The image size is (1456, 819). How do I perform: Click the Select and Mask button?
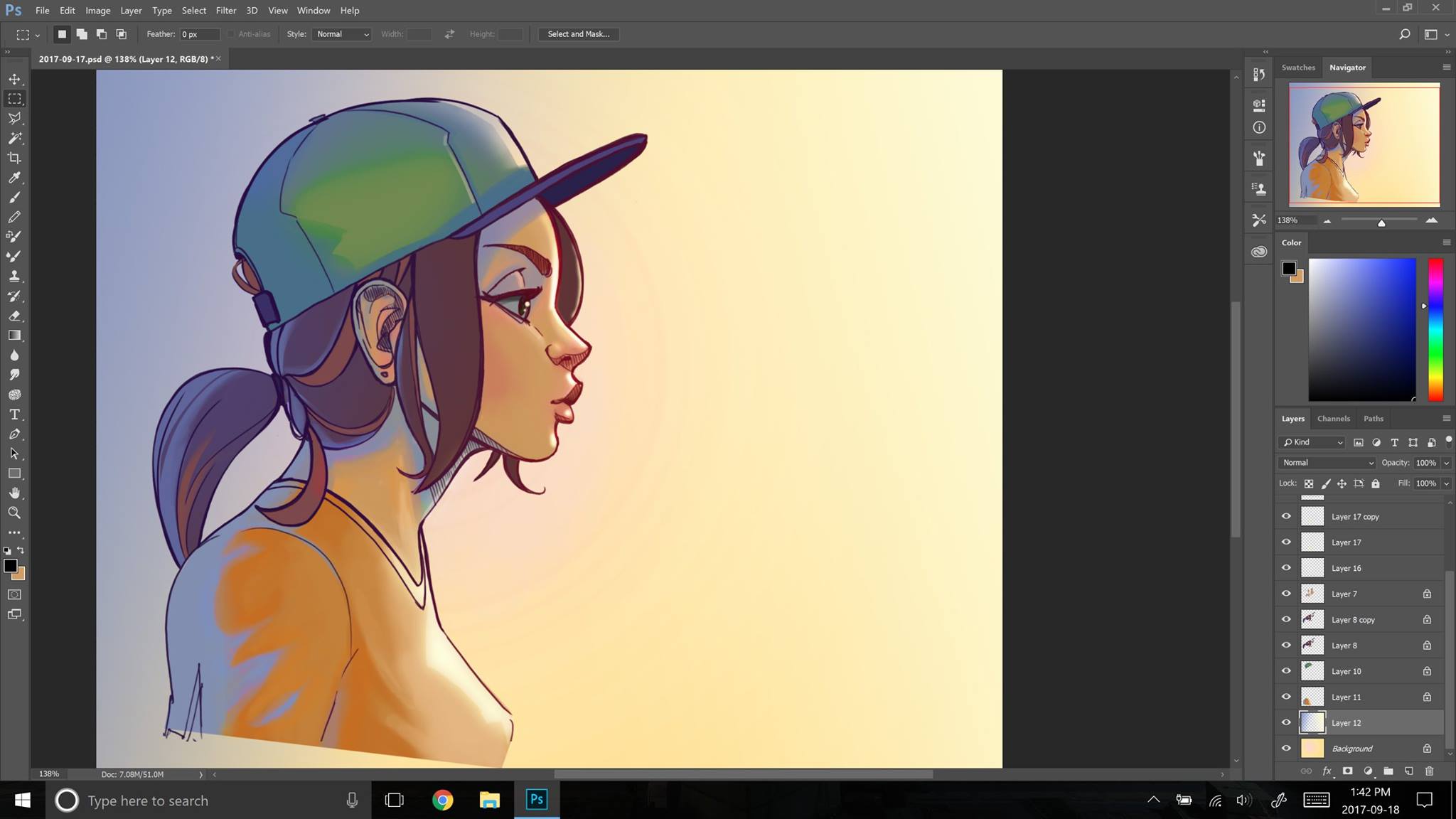point(578,34)
